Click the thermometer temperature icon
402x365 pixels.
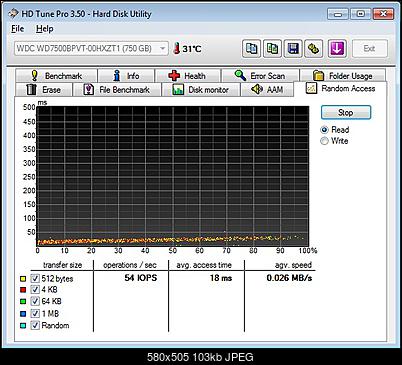(x=177, y=49)
